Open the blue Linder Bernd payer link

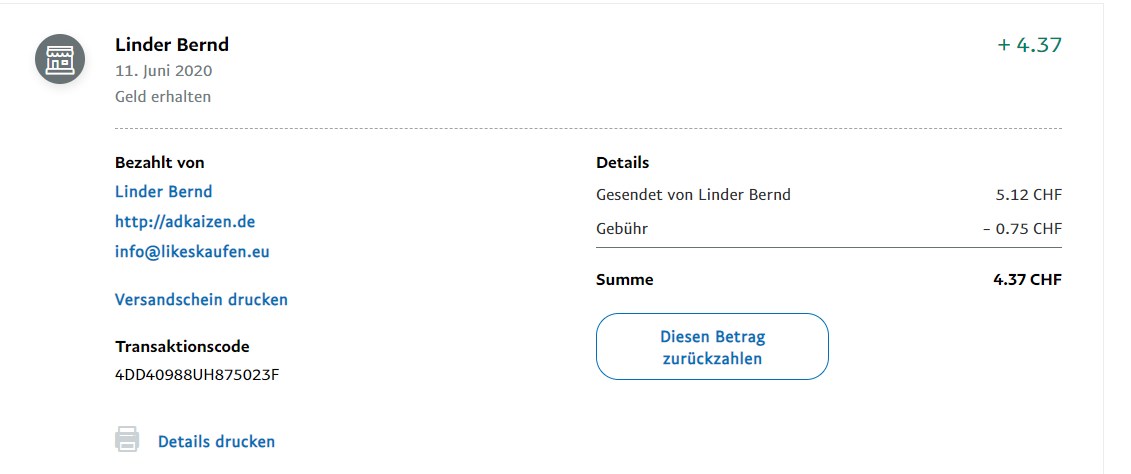164,191
